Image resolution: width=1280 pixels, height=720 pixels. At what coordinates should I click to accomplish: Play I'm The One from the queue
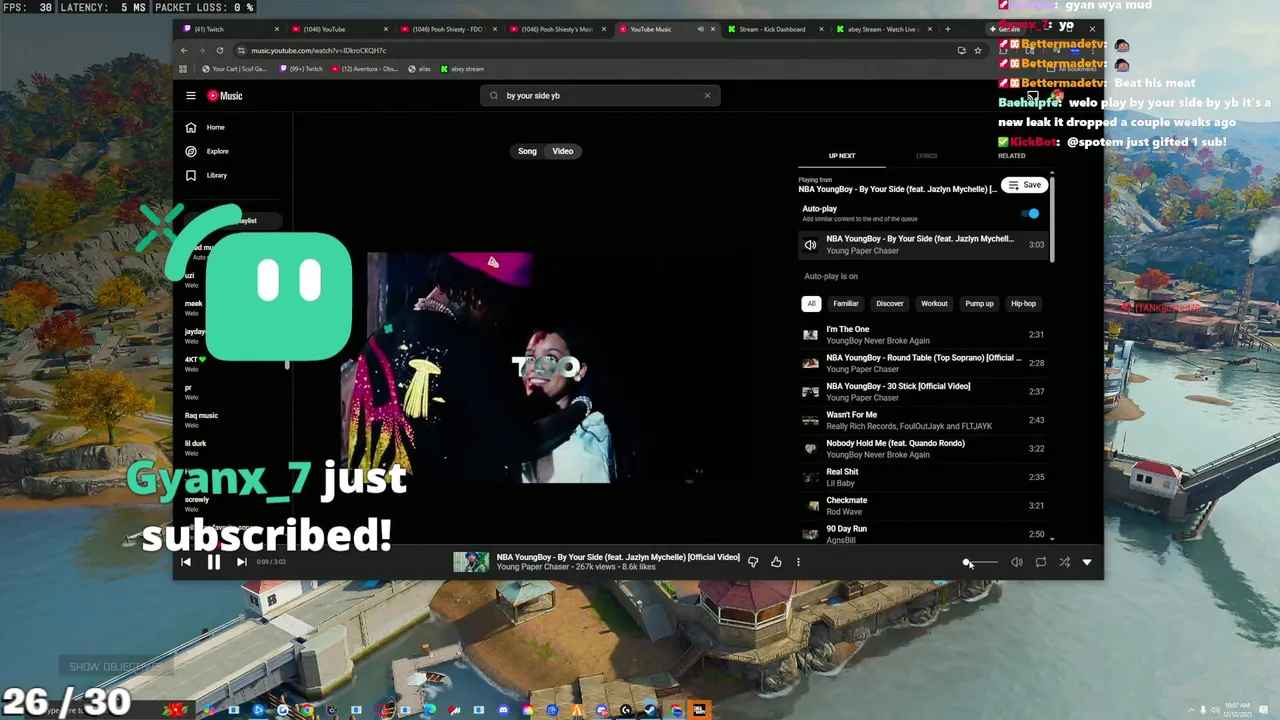924,335
